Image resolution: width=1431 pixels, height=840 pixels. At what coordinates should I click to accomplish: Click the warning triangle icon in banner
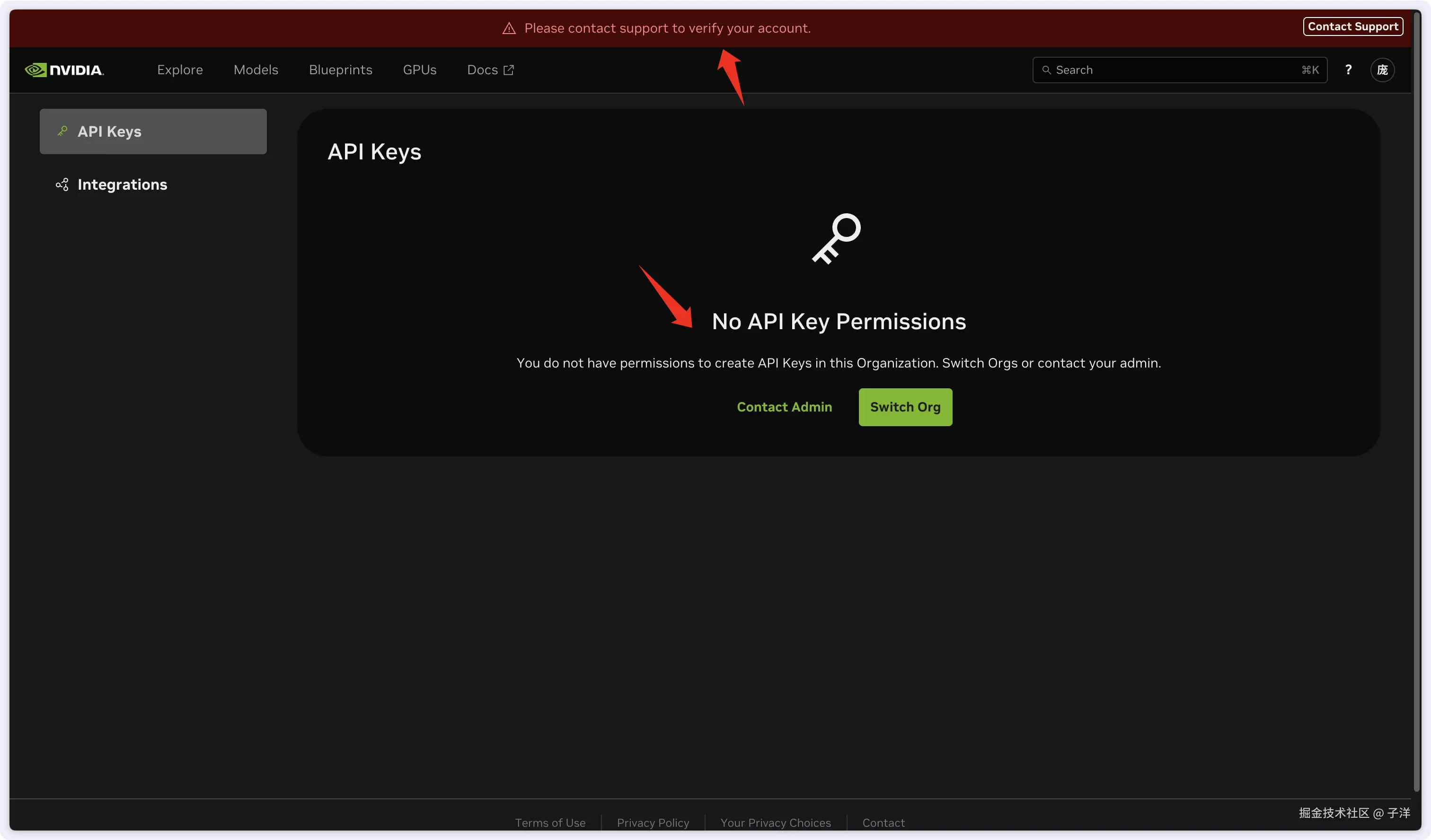(509, 28)
